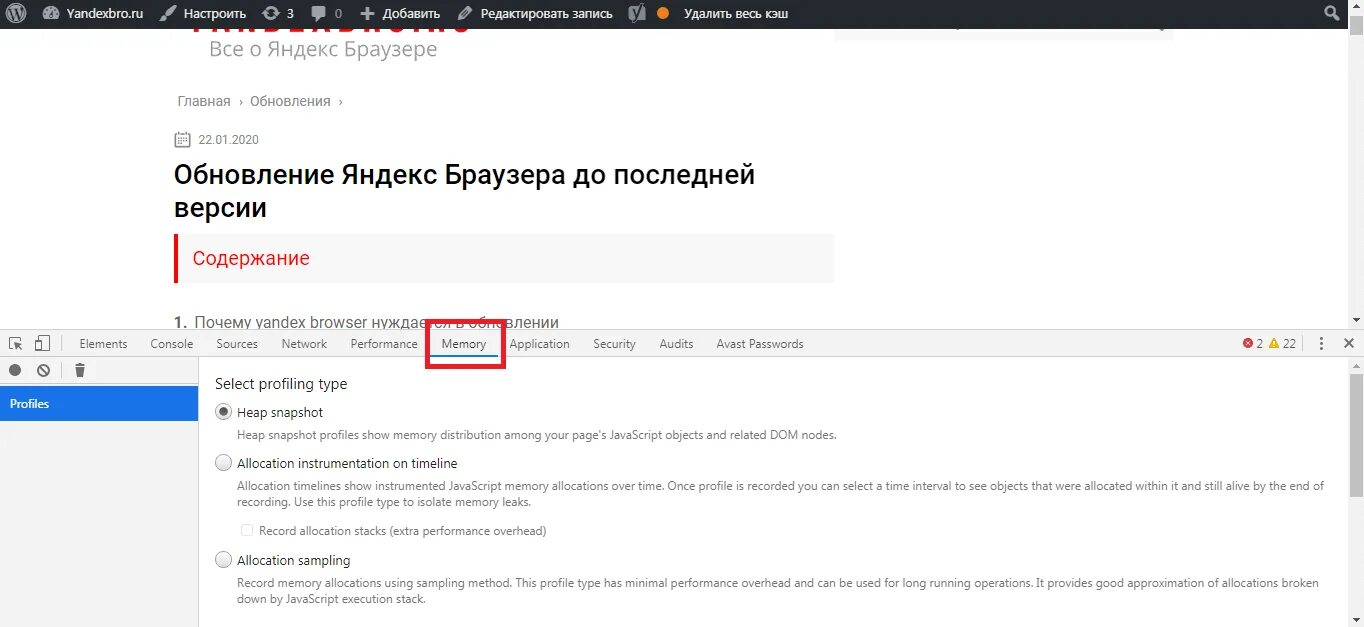
Task: Open Yandexbro.ru site dashboard link
Action: 93,14
